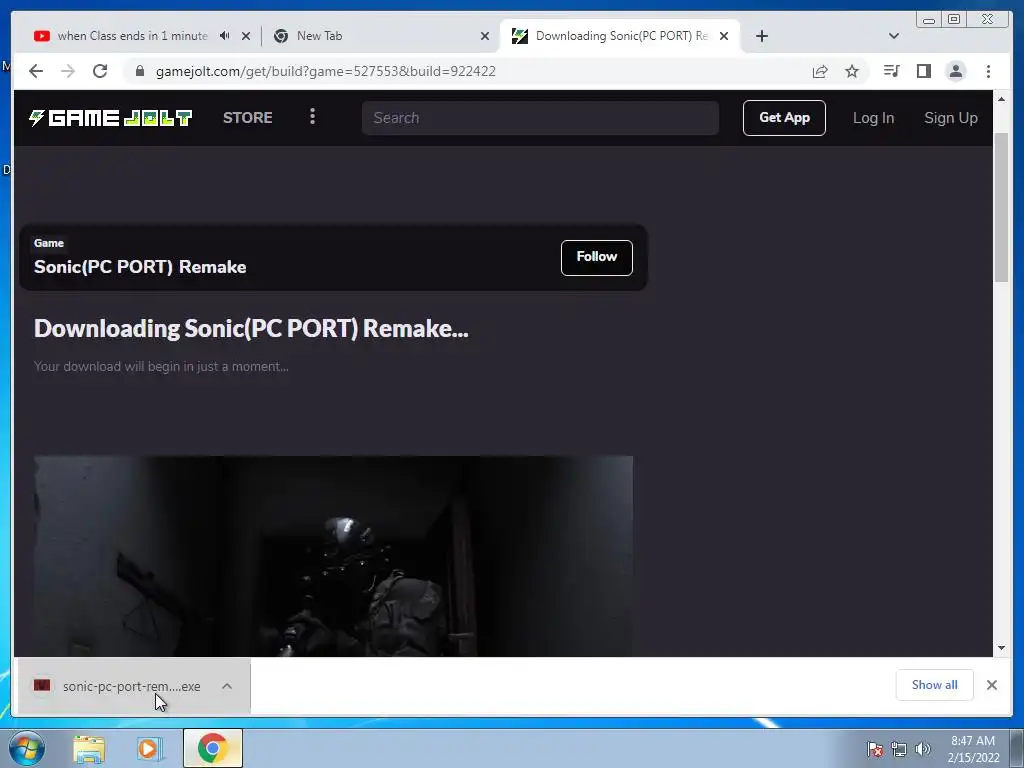The height and width of the screenshot is (768, 1024).
Task: Close the downloads bar
Action: [x=991, y=684]
